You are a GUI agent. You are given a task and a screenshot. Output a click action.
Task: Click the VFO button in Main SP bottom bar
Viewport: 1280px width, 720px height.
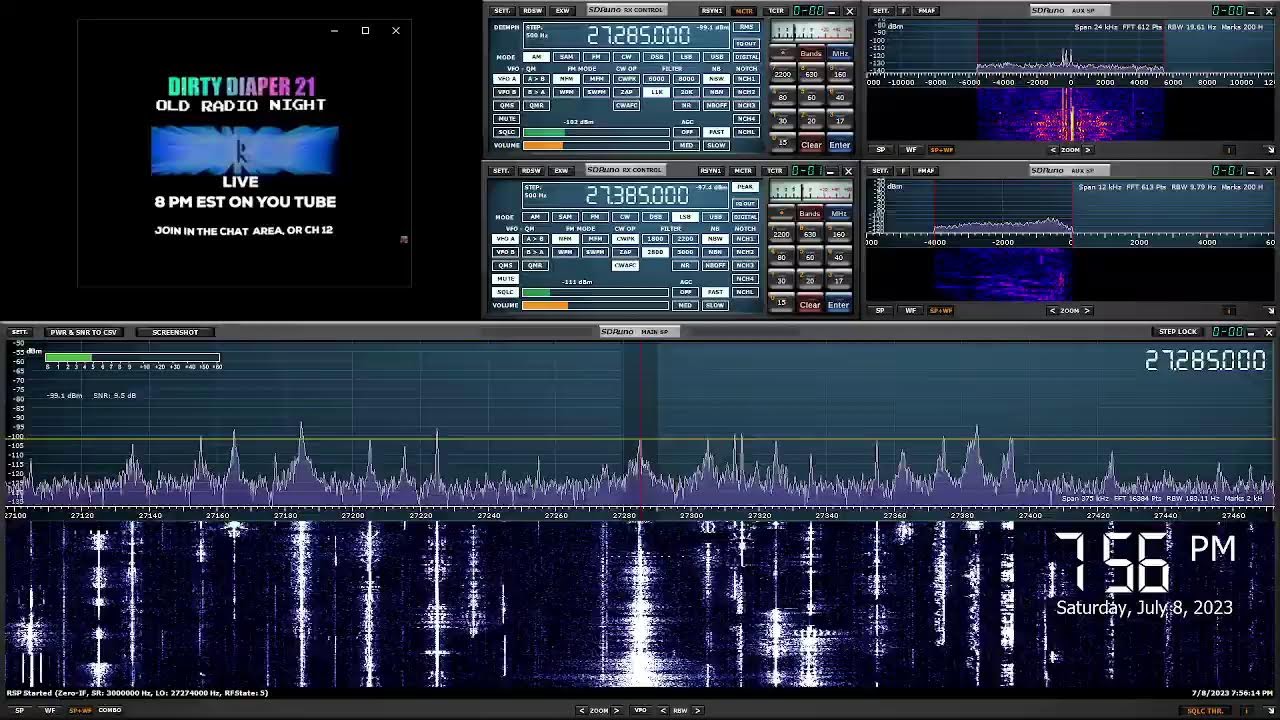[x=640, y=710]
